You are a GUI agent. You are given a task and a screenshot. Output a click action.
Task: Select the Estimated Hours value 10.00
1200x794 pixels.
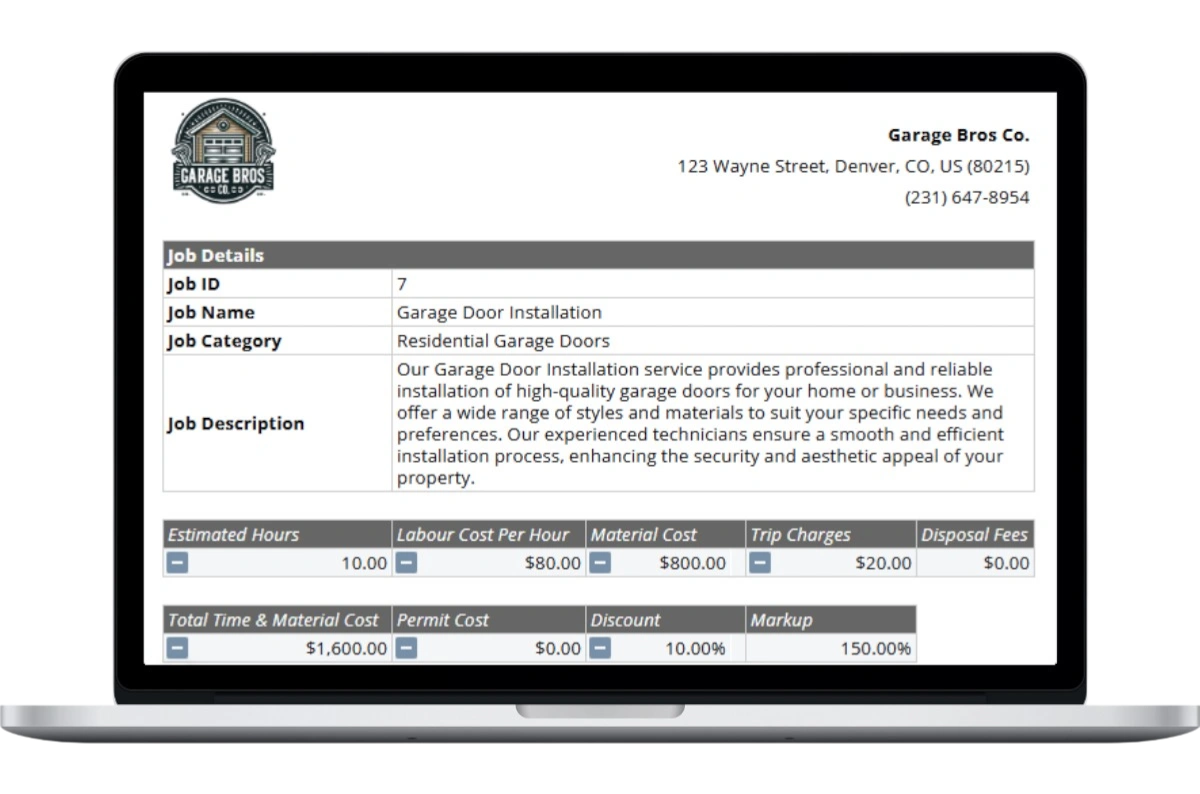364,563
